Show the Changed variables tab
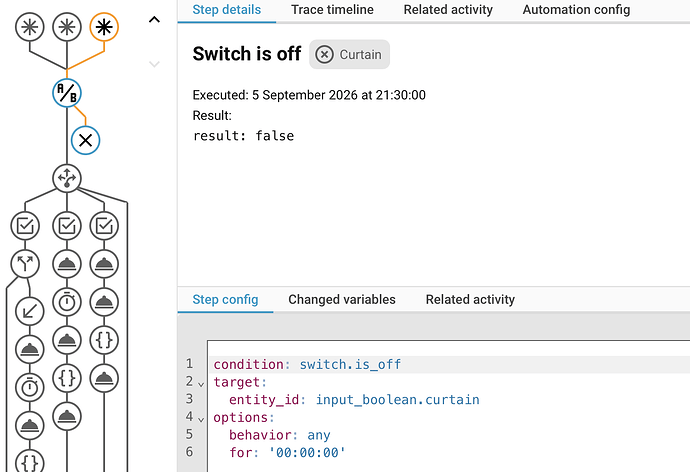The image size is (690, 472). click(x=342, y=300)
